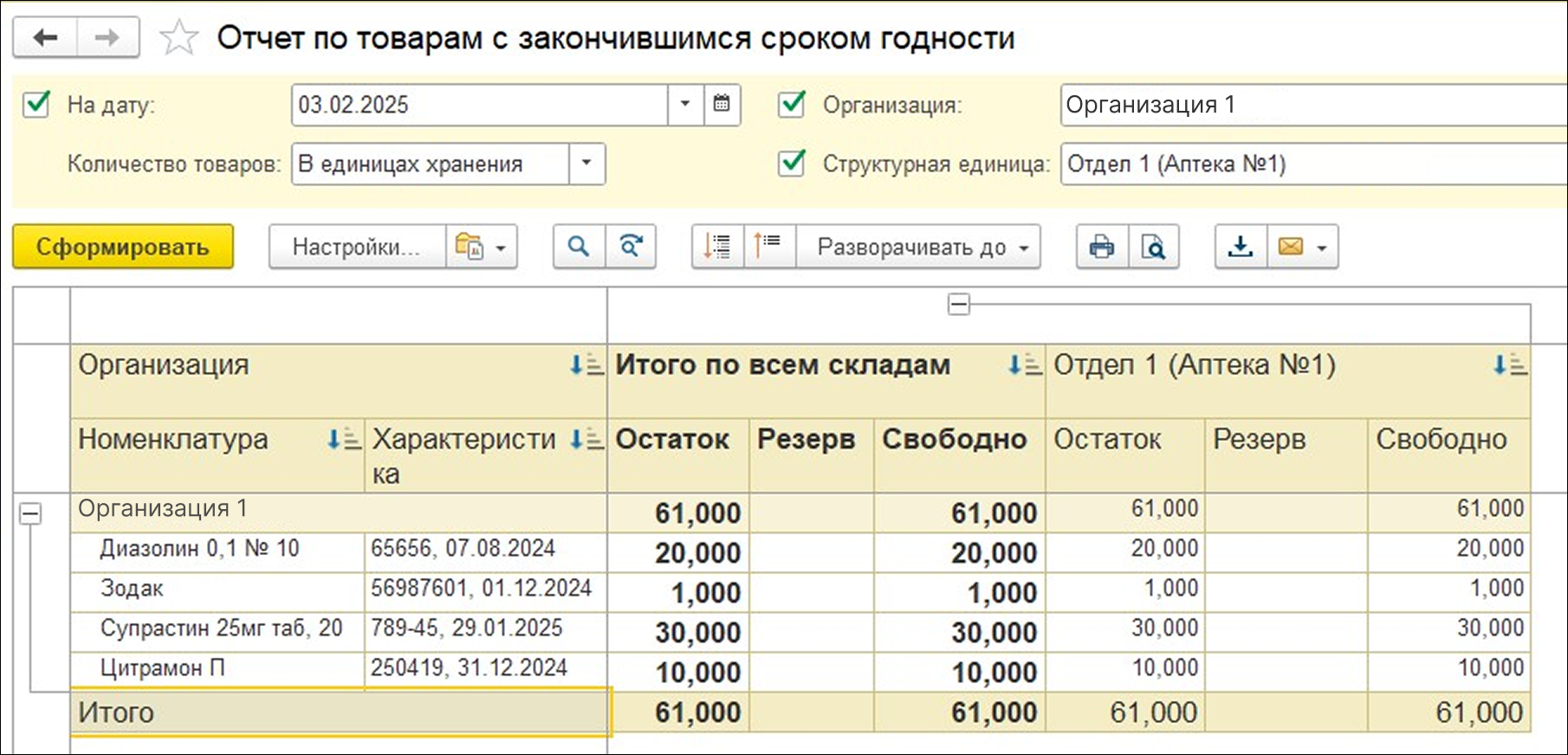Collapse the 'Организация 1' row group
The width and height of the screenshot is (1568, 755).
click(x=30, y=513)
